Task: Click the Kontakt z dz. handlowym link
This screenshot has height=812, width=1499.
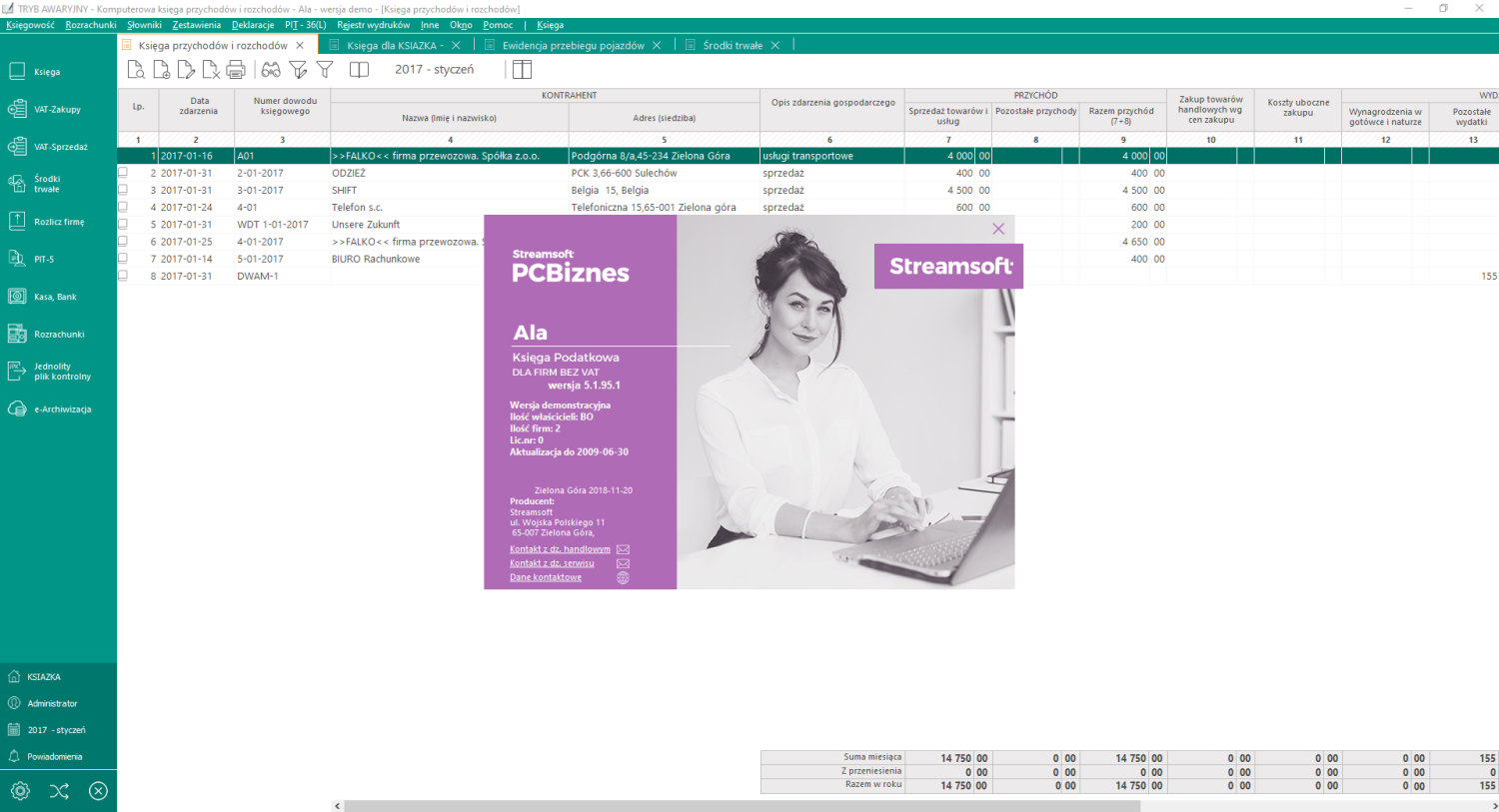Action: 560,549
